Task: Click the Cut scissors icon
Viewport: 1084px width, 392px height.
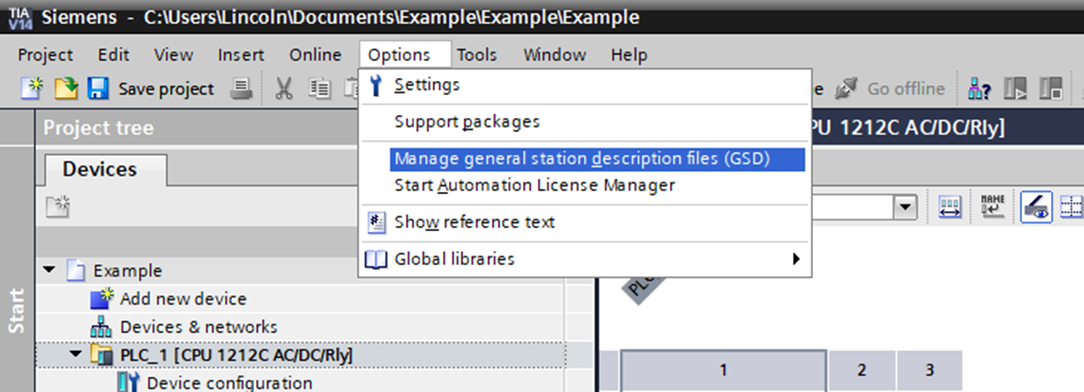Action: (x=283, y=88)
